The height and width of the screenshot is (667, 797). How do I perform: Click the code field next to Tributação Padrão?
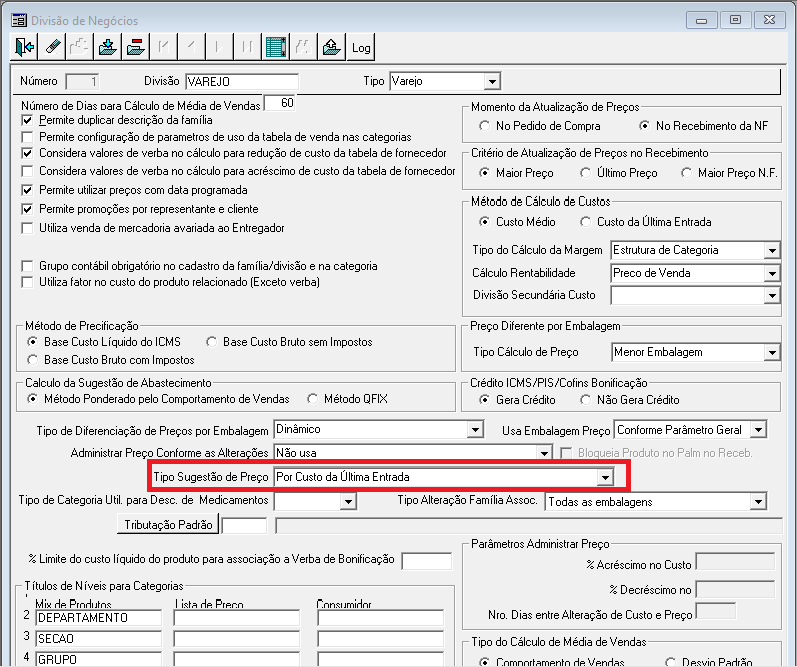[244, 526]
